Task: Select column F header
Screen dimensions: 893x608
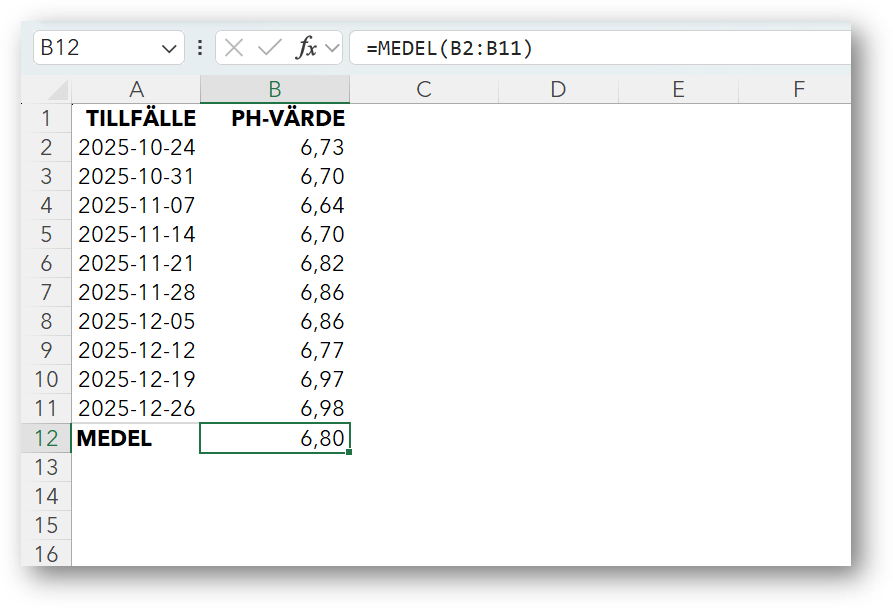Action: tap(798, 89)
